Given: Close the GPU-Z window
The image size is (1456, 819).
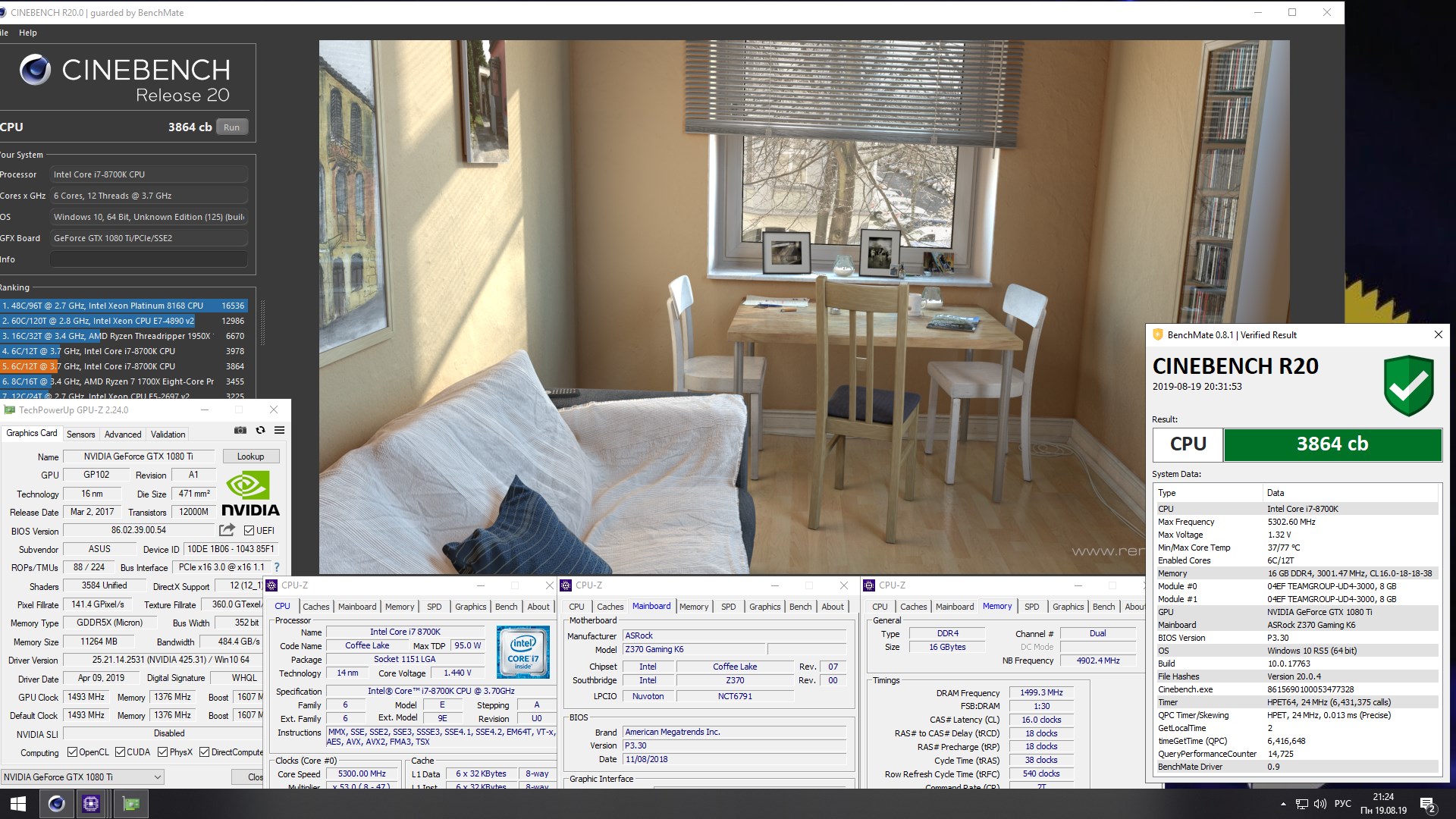Looking at the screenshot, I should (274, 409).
